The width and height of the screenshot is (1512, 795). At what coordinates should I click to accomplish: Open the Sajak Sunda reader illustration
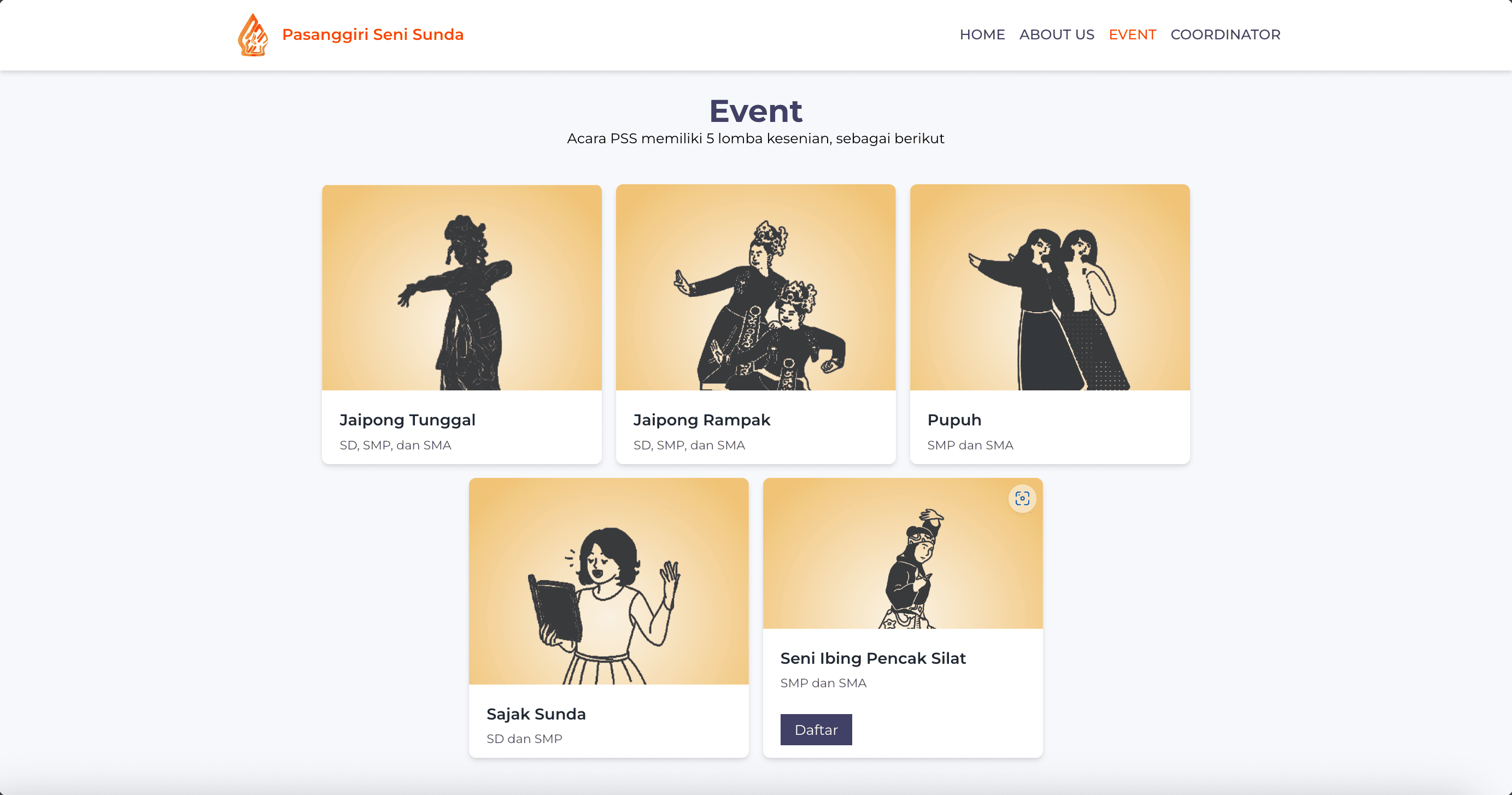pyautogui.click(x=608, y=581)
